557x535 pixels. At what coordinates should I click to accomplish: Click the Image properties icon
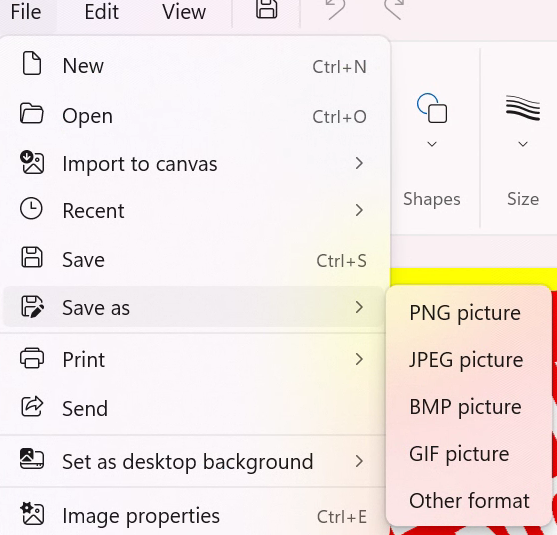(x=32, y=514)
